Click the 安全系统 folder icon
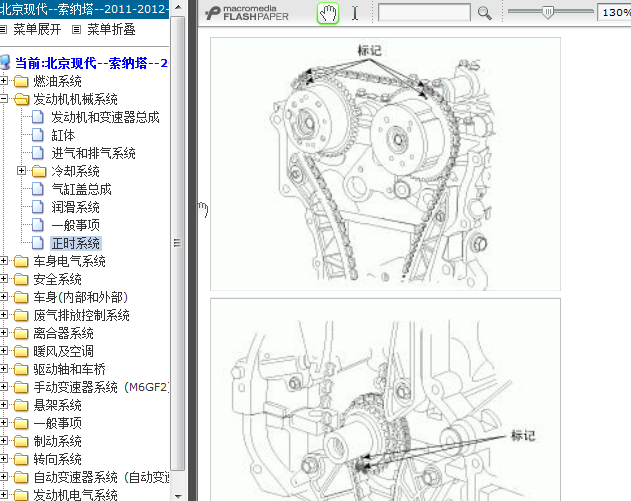The height and width of the screenshot is (501, 631). [21, 279]
